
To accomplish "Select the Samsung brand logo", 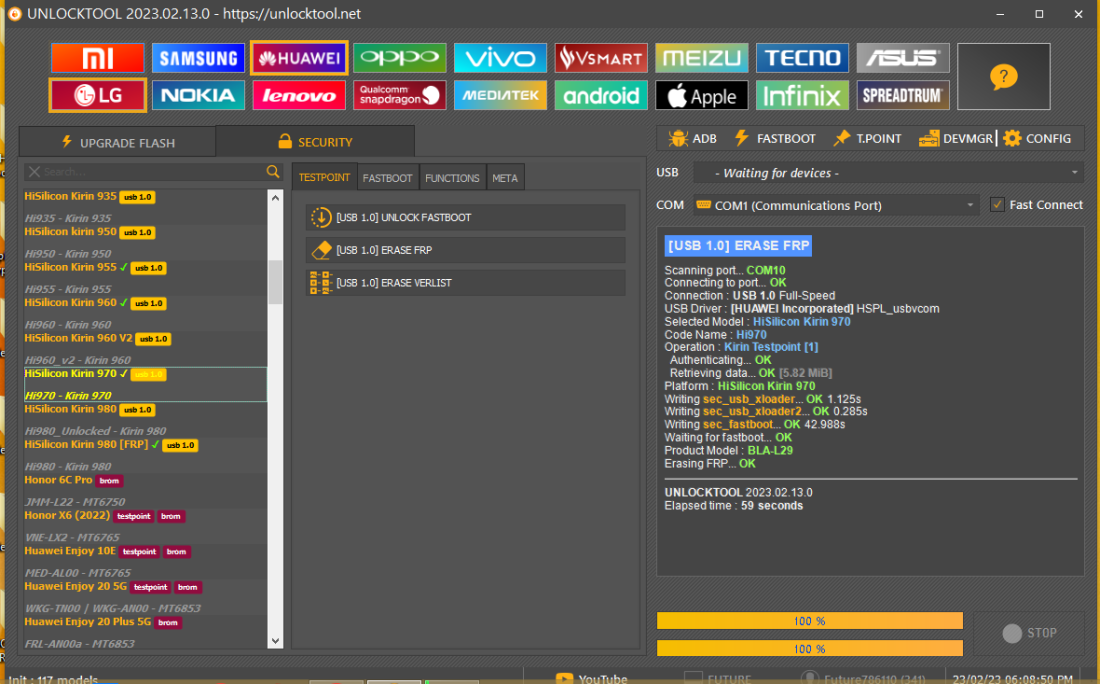I will (x=199, y=58).
